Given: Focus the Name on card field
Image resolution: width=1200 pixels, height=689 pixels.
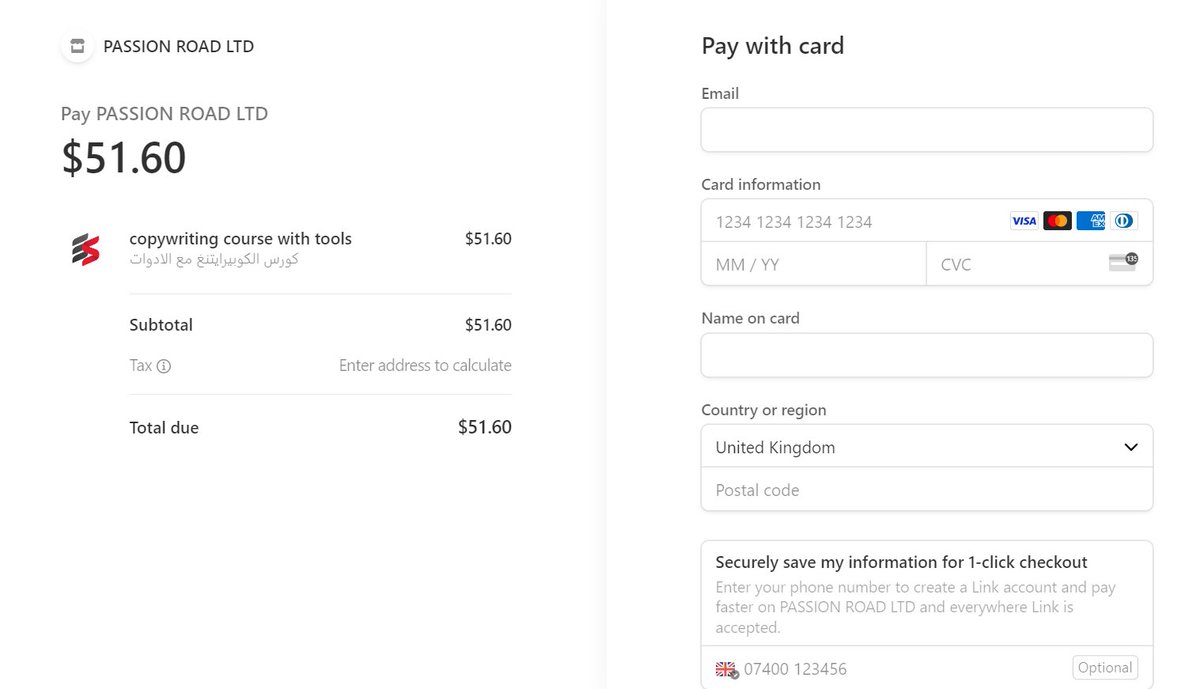Looking at the screenshot, I should [926, 355].
